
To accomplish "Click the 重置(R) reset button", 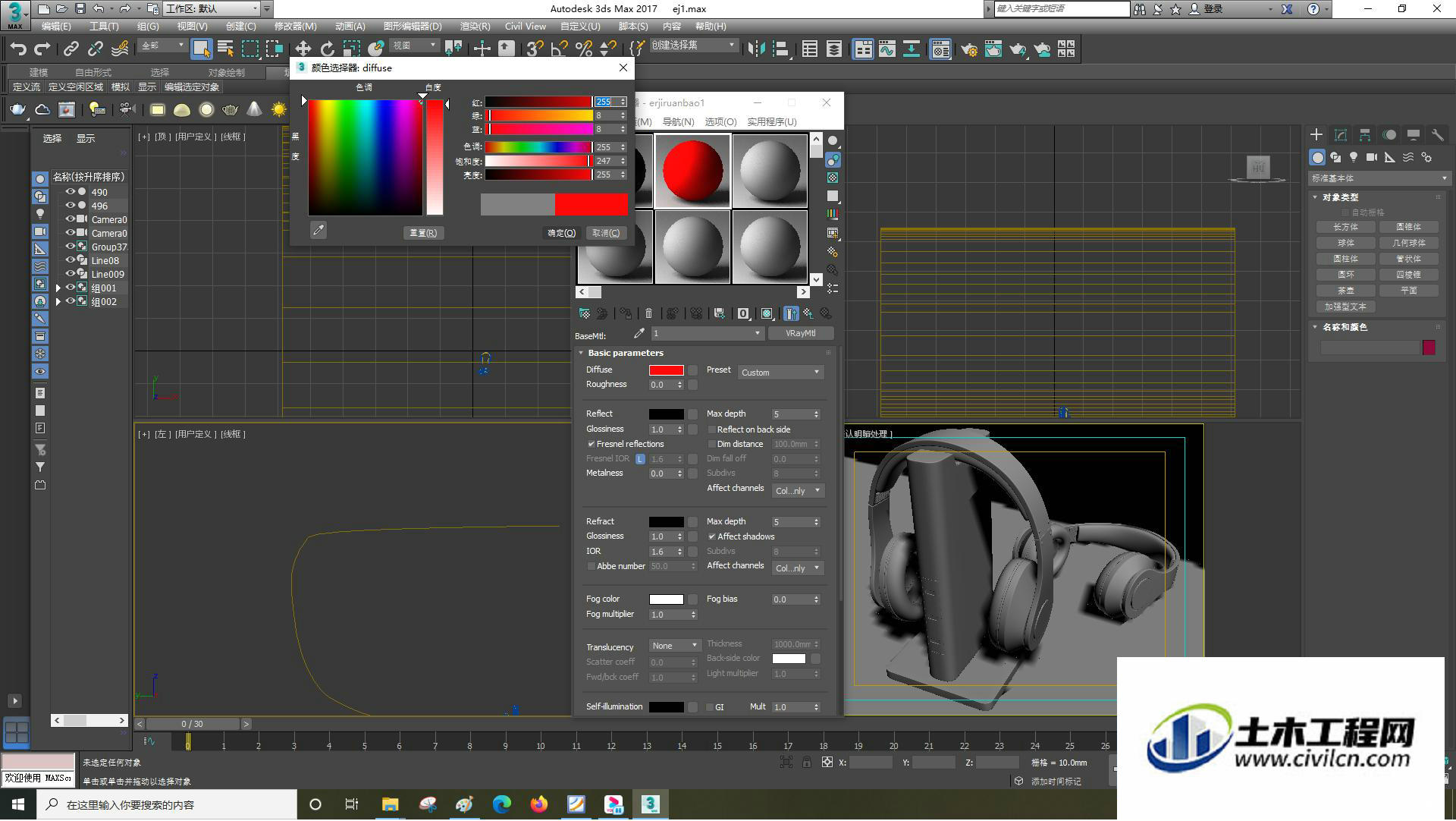I will coord(423,234).
